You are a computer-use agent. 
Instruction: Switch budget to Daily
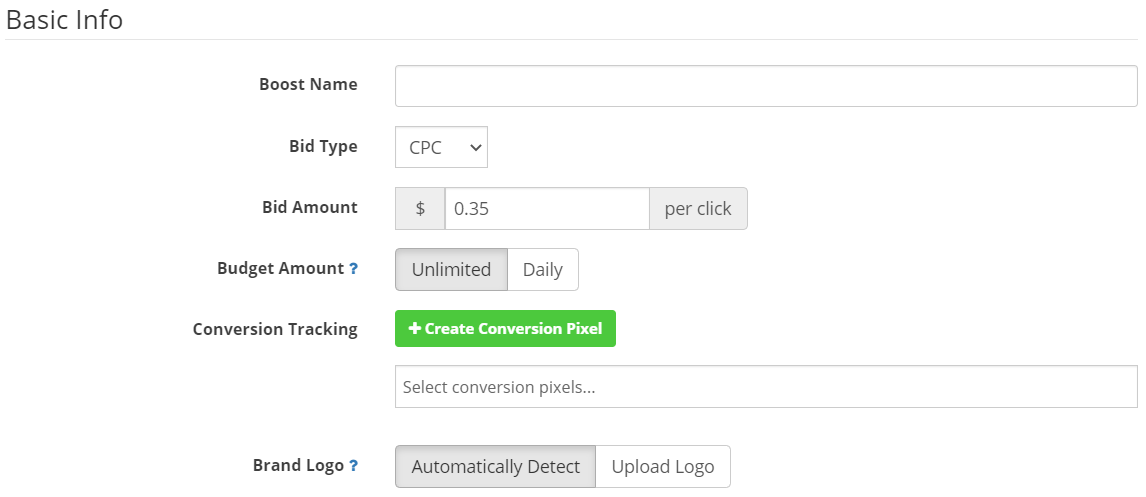tap(542, 270)
